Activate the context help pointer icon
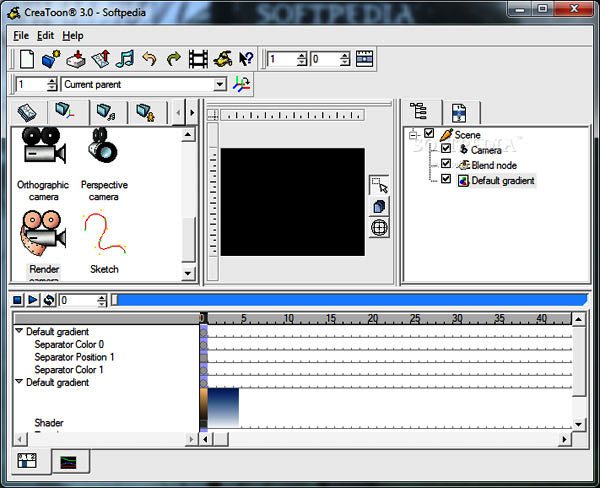This screenshot has height=488, width=600. [246, 59]
